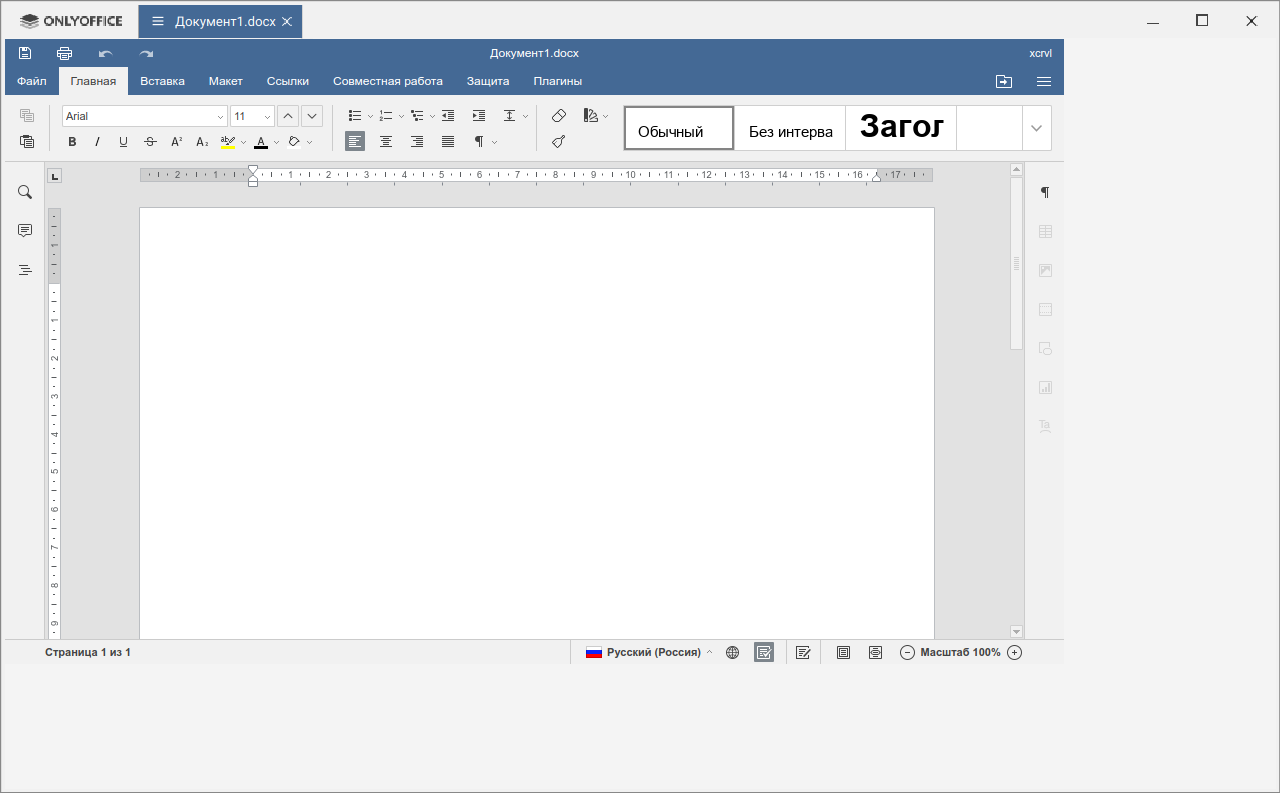Open the file location folder icon
The image size is (1280, 793).
click(1004, 81)
